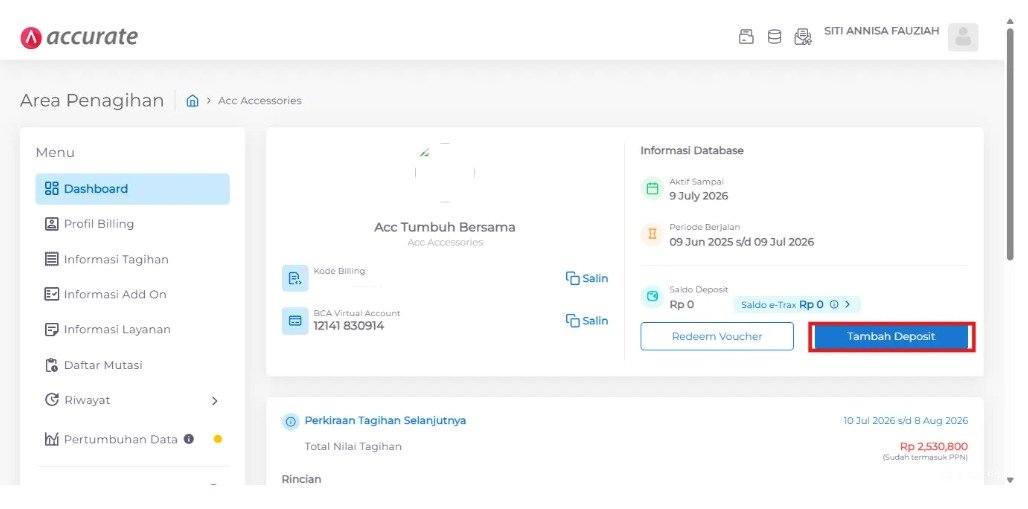Open the support chat icon in header

tap(802, 37)
